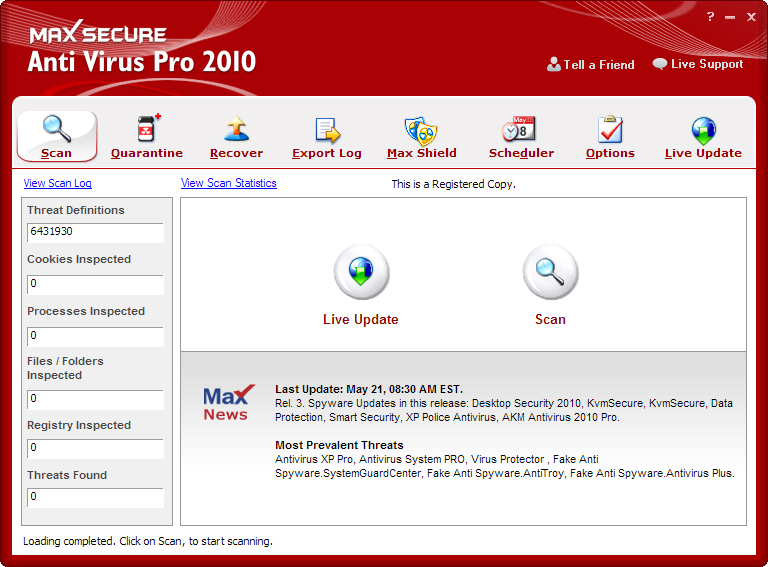The height and width of the screenshot is (567, 768).
Task: Click 'This is a Registered Copy.' text
Action: [453, 184]
